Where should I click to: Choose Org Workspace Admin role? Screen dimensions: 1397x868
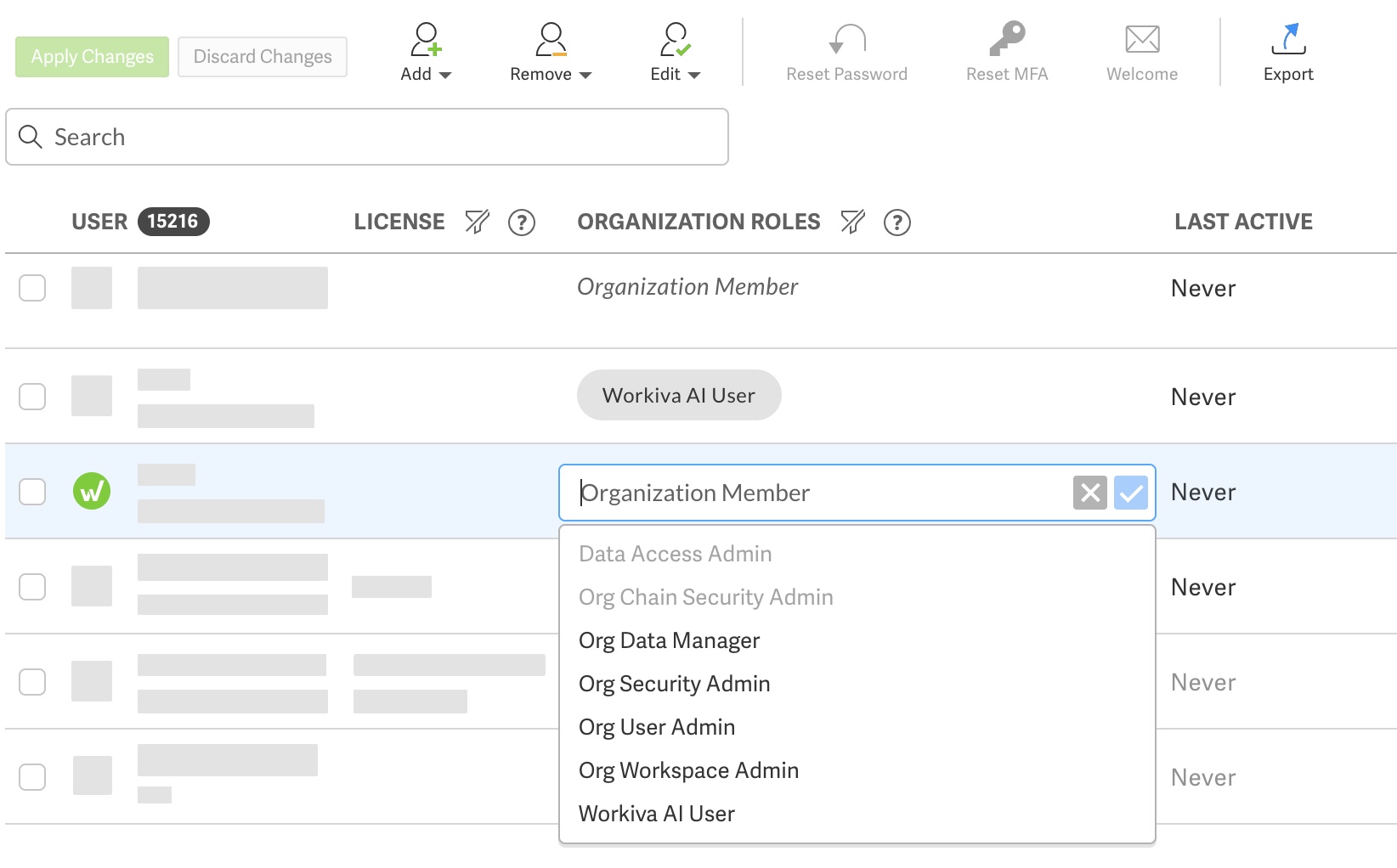click(x=857, y=770)
